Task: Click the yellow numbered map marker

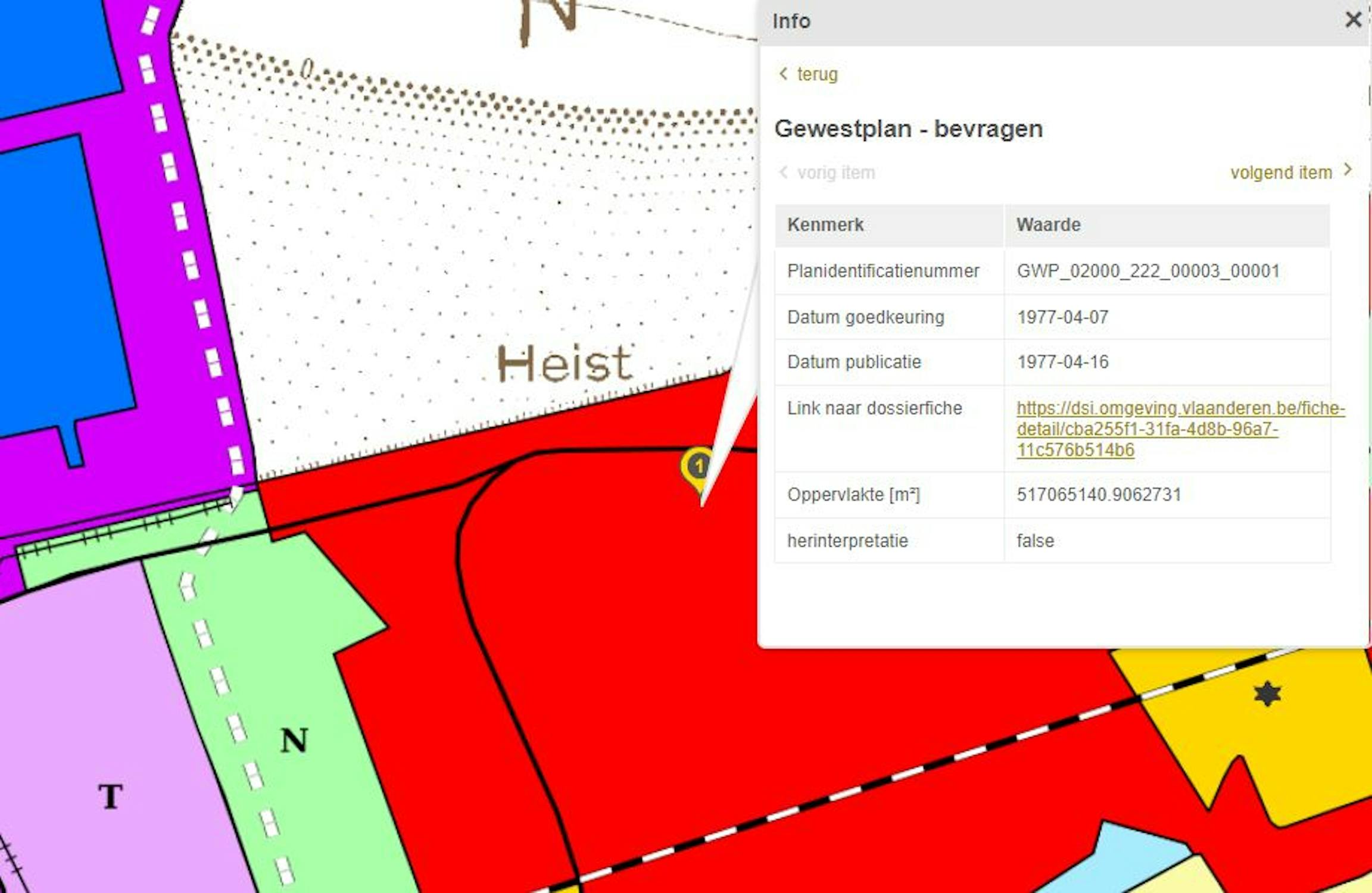Action: (x=698, y=467)
